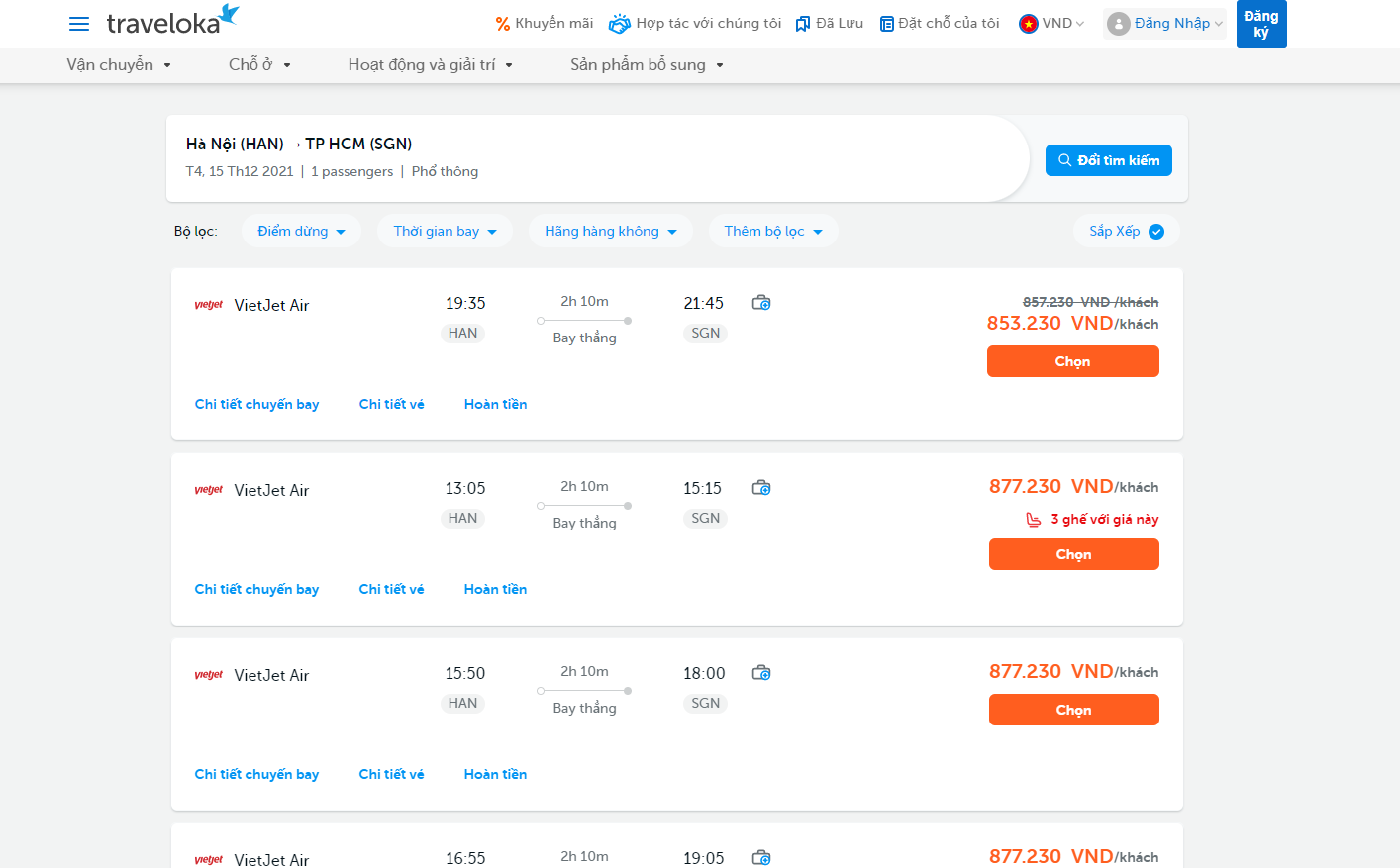
Task: Click baggage icon on 15:50 flight
Action: [x=761, y=673]
